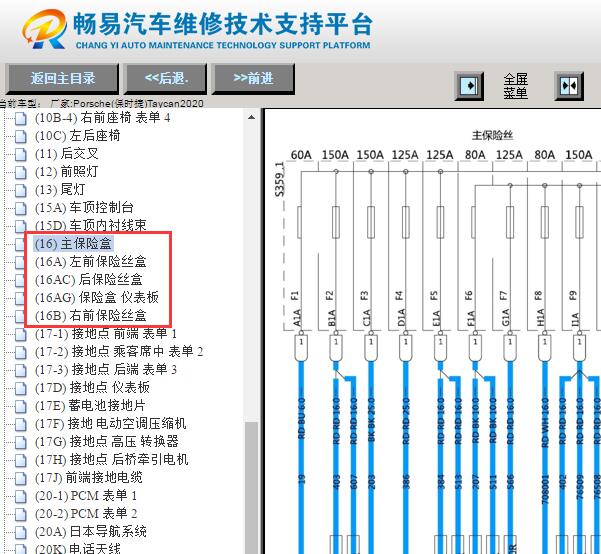Viewport: 601px width, 554px height.
Task: Click the tree scrollbar up arrow
Action: pos(251,117)
